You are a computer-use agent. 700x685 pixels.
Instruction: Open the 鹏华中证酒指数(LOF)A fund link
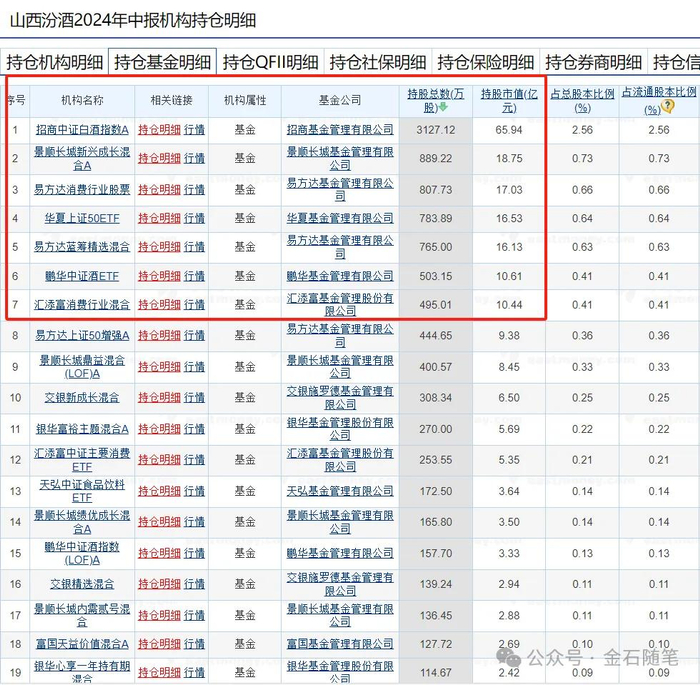[x=82, y=553]
